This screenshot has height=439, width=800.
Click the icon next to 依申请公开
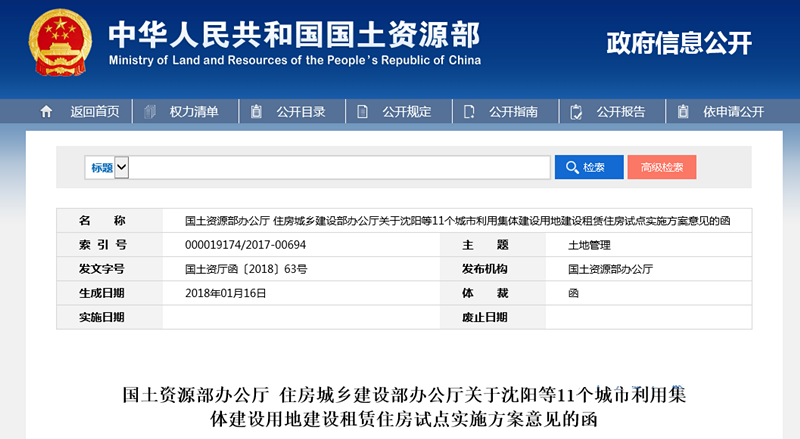(683, 112)
